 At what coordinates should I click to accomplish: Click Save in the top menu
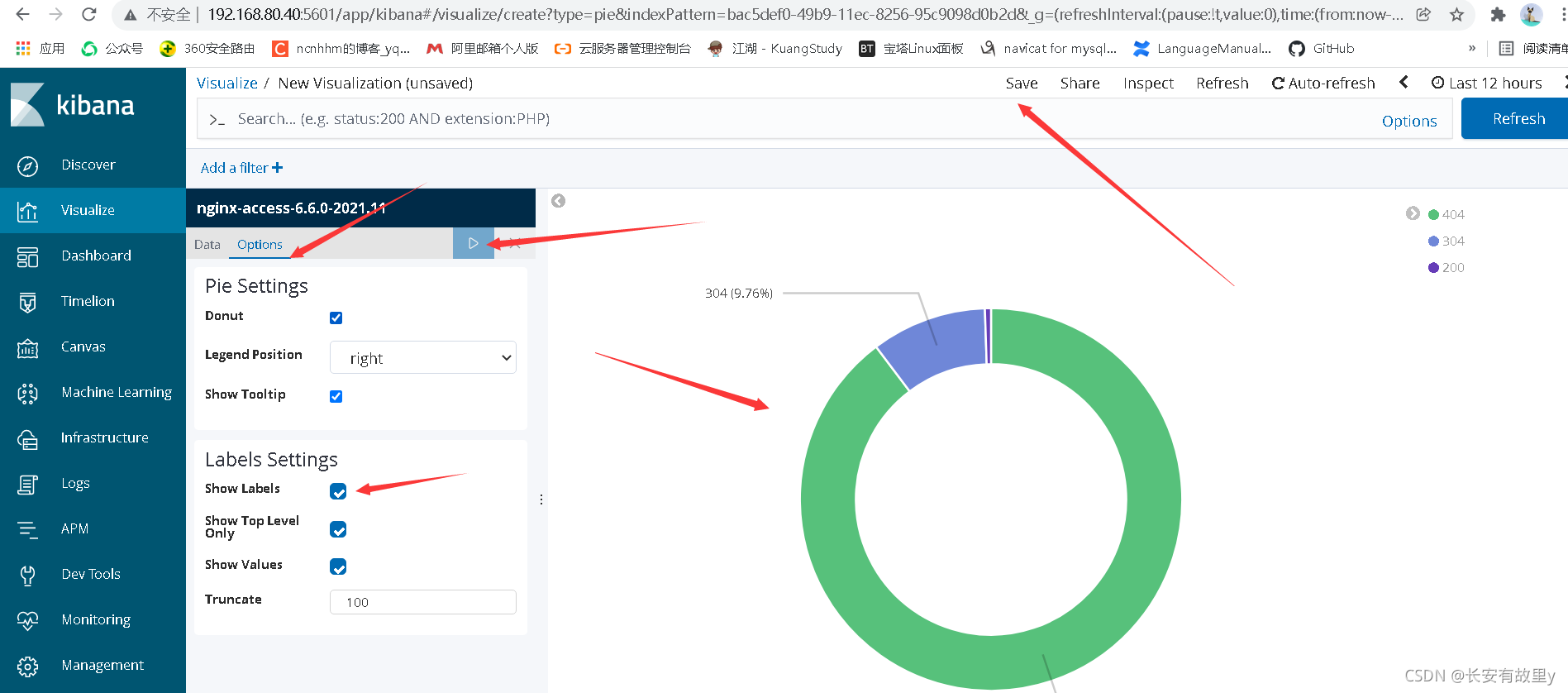[x=1022, y=83]
